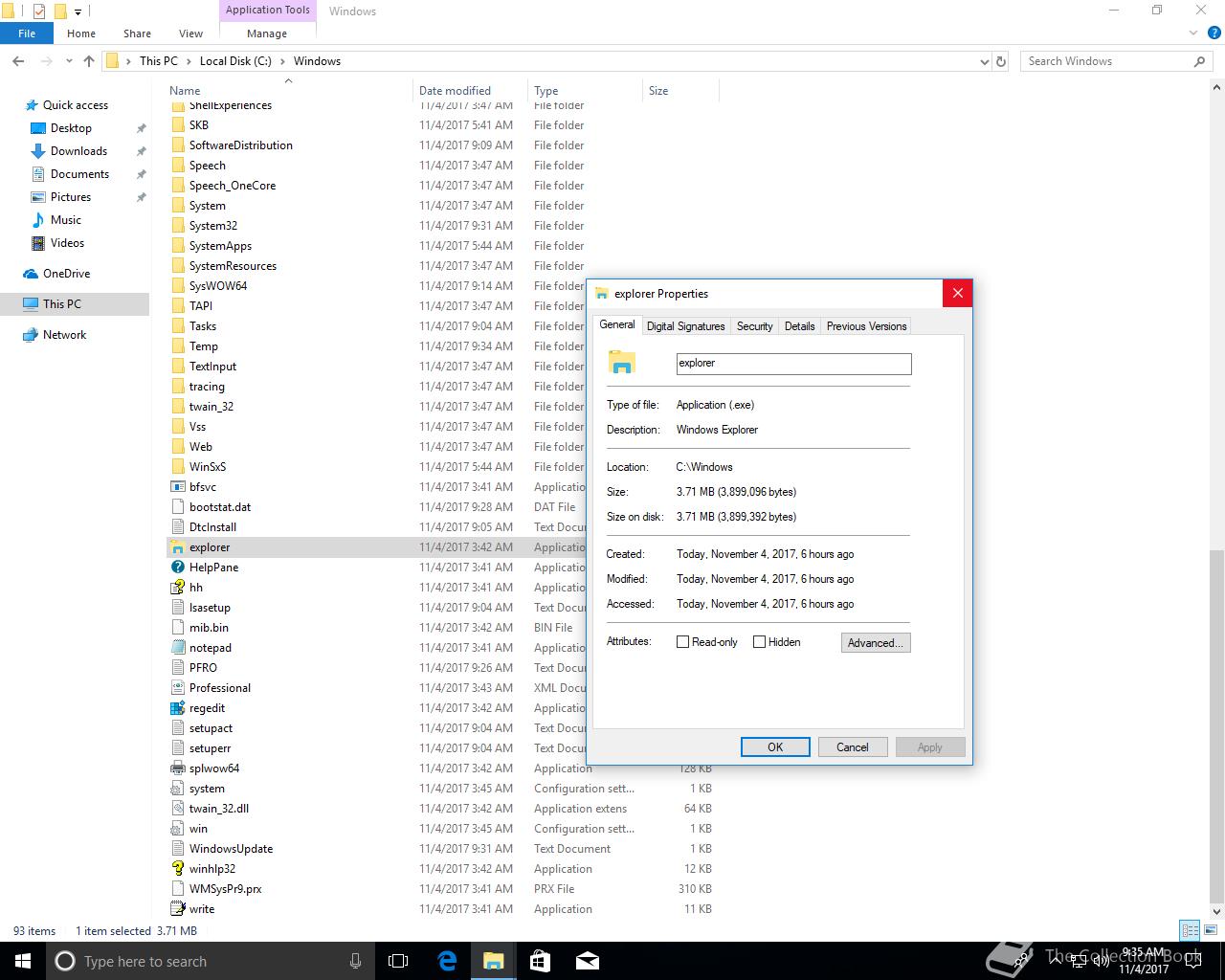Click the regedit application icon
The image size is (1225, 980).
(x=177, y=708)
